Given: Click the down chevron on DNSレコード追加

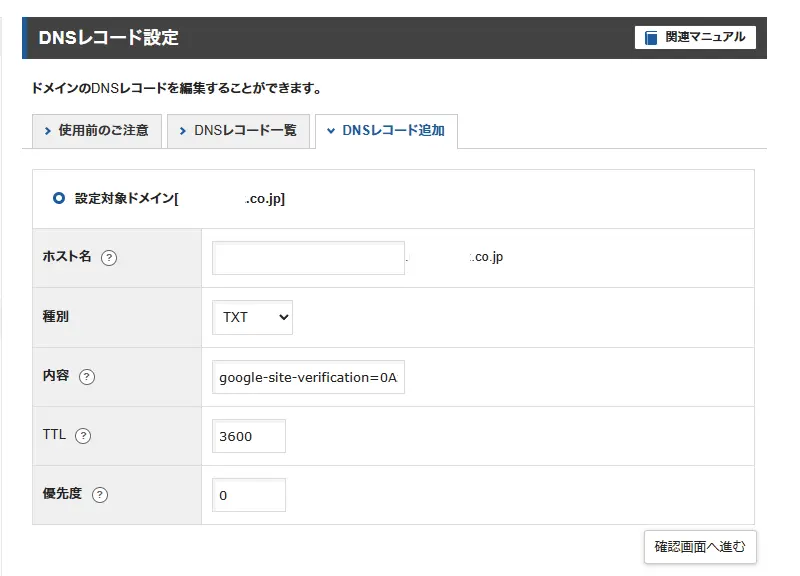Looking at the screenshot, I should coord(331,131).
